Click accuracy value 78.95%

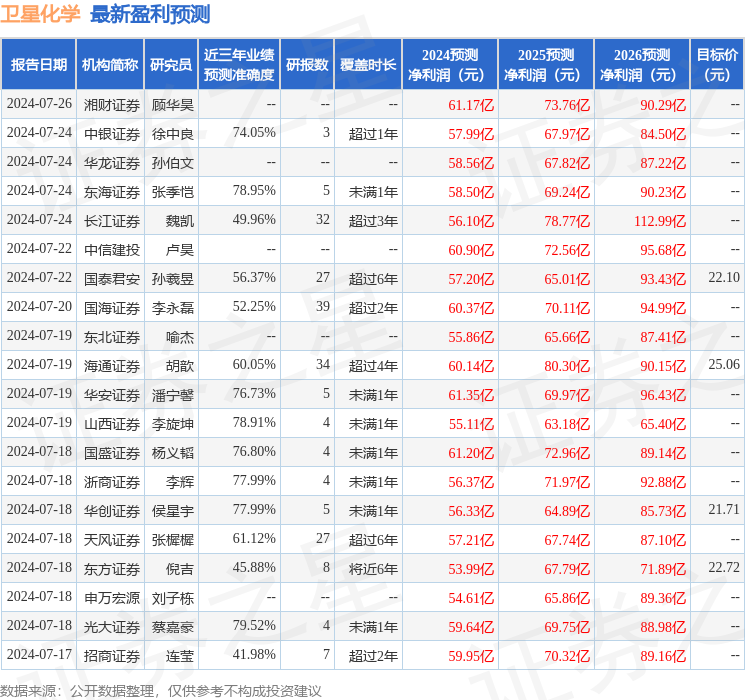coord(254,191)
